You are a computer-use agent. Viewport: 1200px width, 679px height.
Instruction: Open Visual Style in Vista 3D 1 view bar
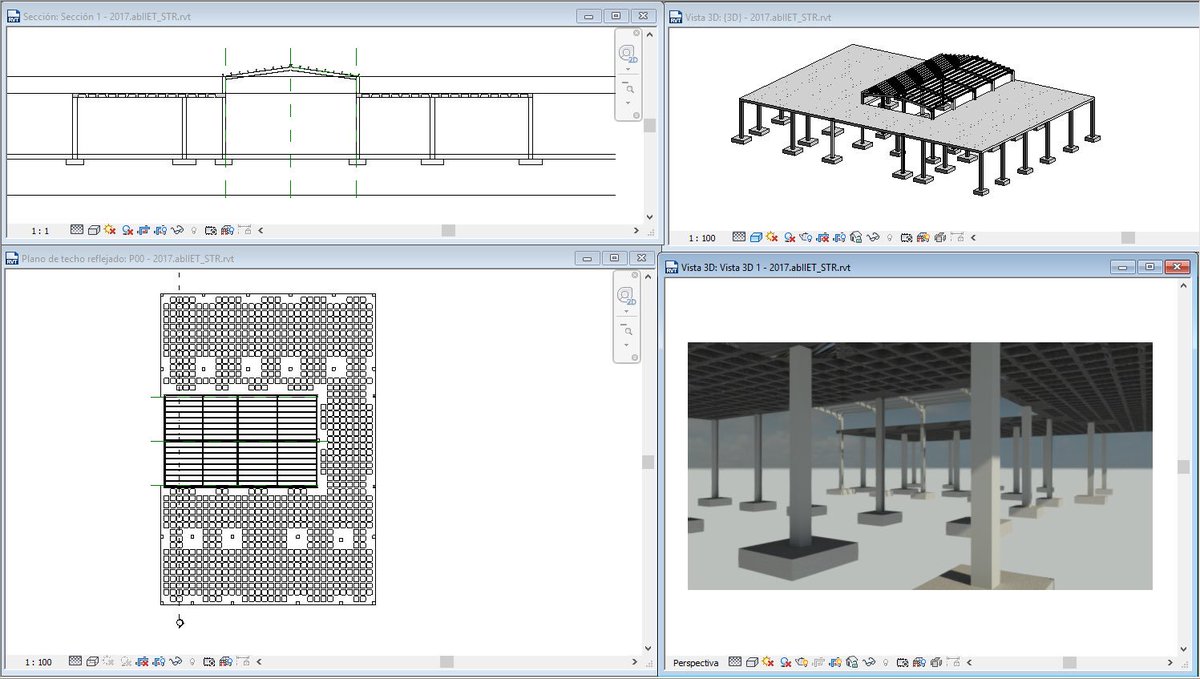pyautogui.click(x=752, y=662)
